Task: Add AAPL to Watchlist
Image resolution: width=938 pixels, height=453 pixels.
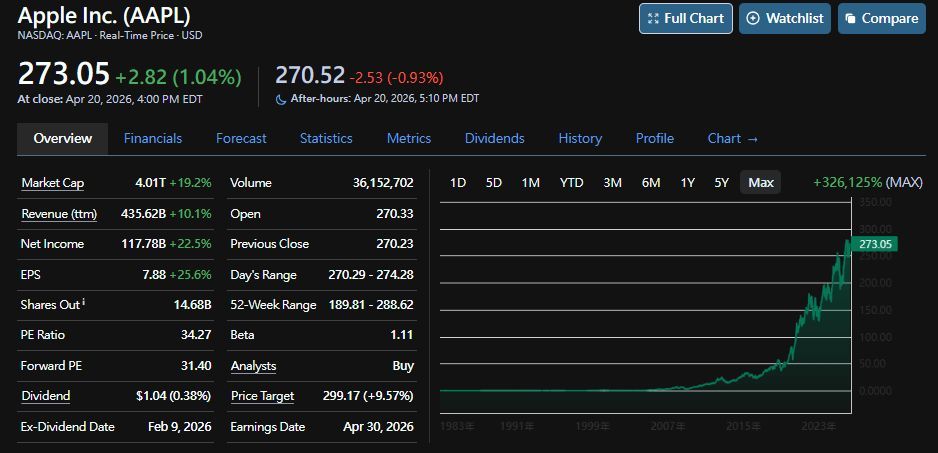Action: click(x=785, y=18)
